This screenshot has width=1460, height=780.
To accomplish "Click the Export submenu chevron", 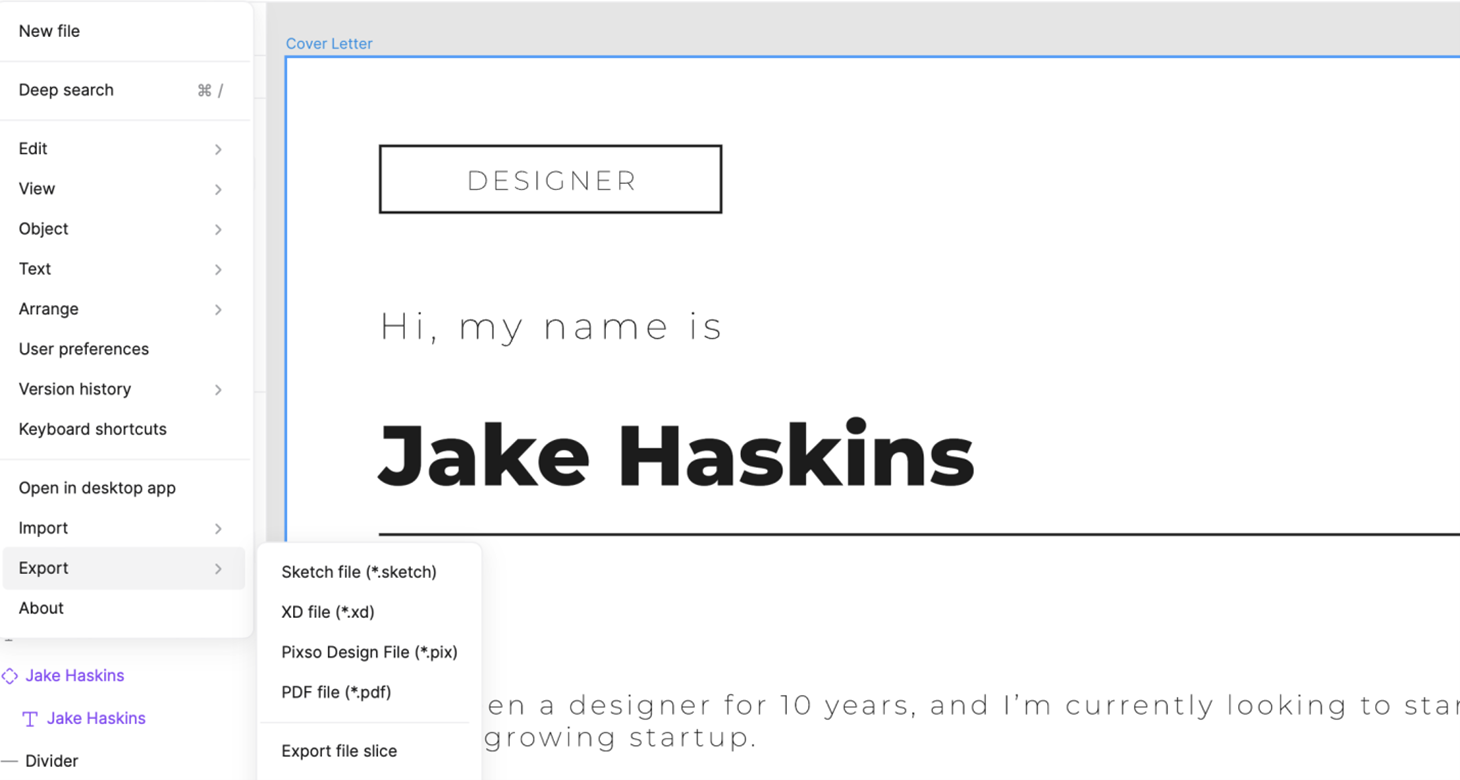I will (x=218, y=568).
